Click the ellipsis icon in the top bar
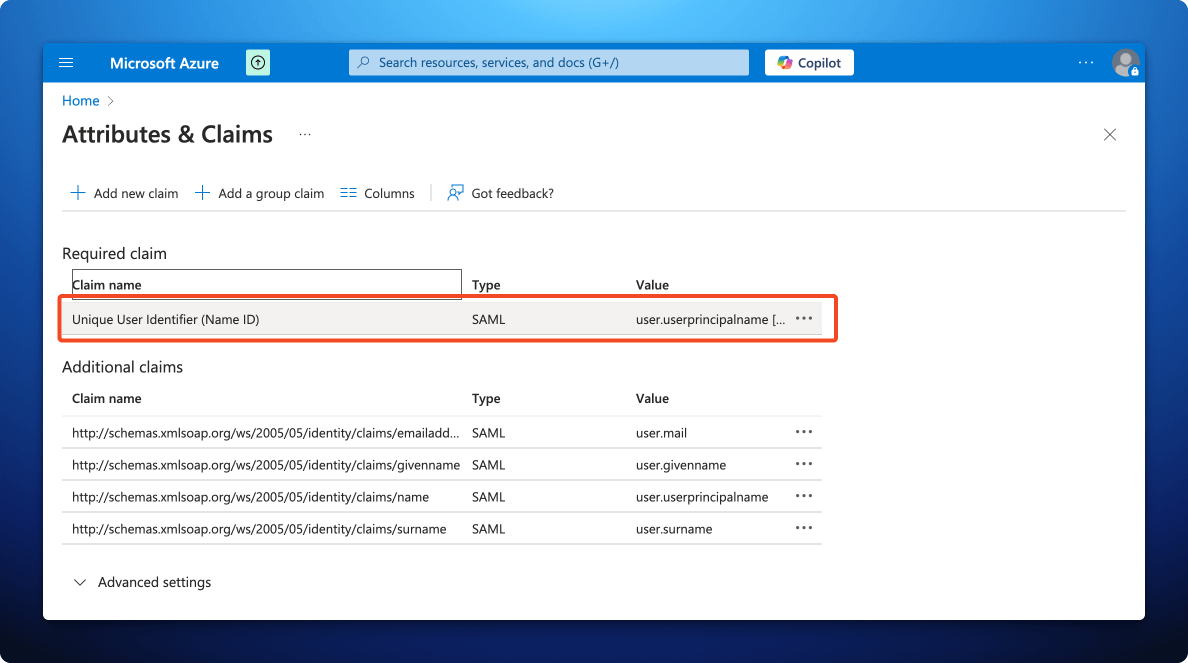This screenshot has width=1188, height=663. (1085, 62)
